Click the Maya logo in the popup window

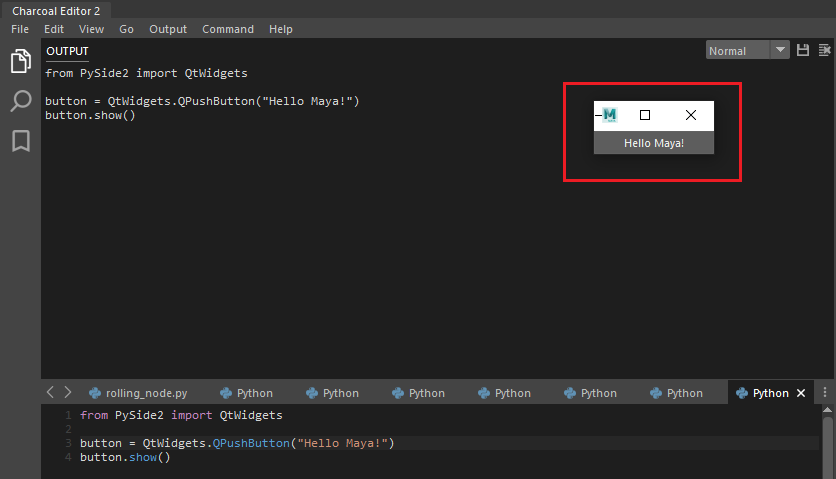[609, 115]
